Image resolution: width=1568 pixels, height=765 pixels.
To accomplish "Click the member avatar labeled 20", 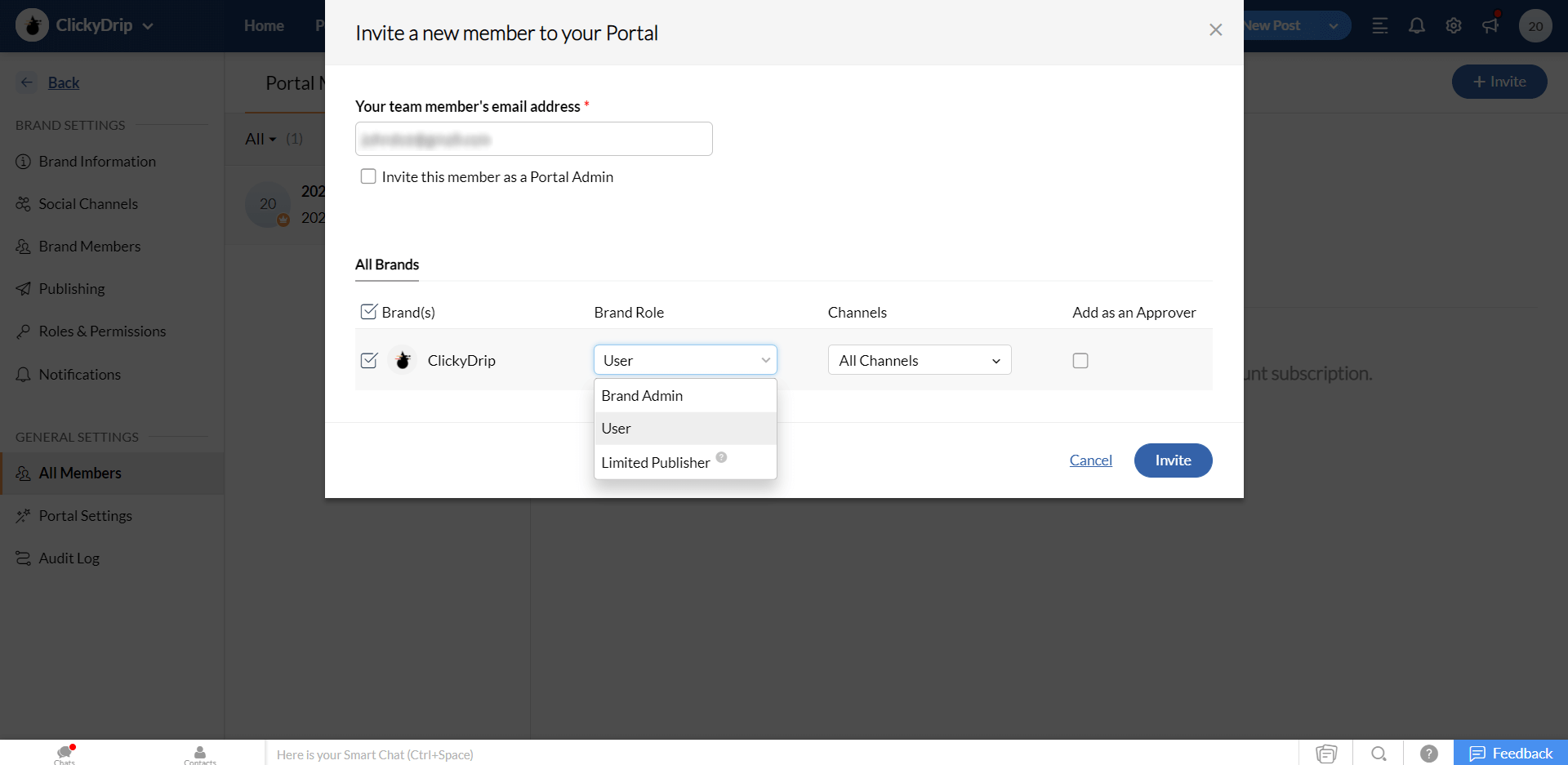I will tap(268, 204).
